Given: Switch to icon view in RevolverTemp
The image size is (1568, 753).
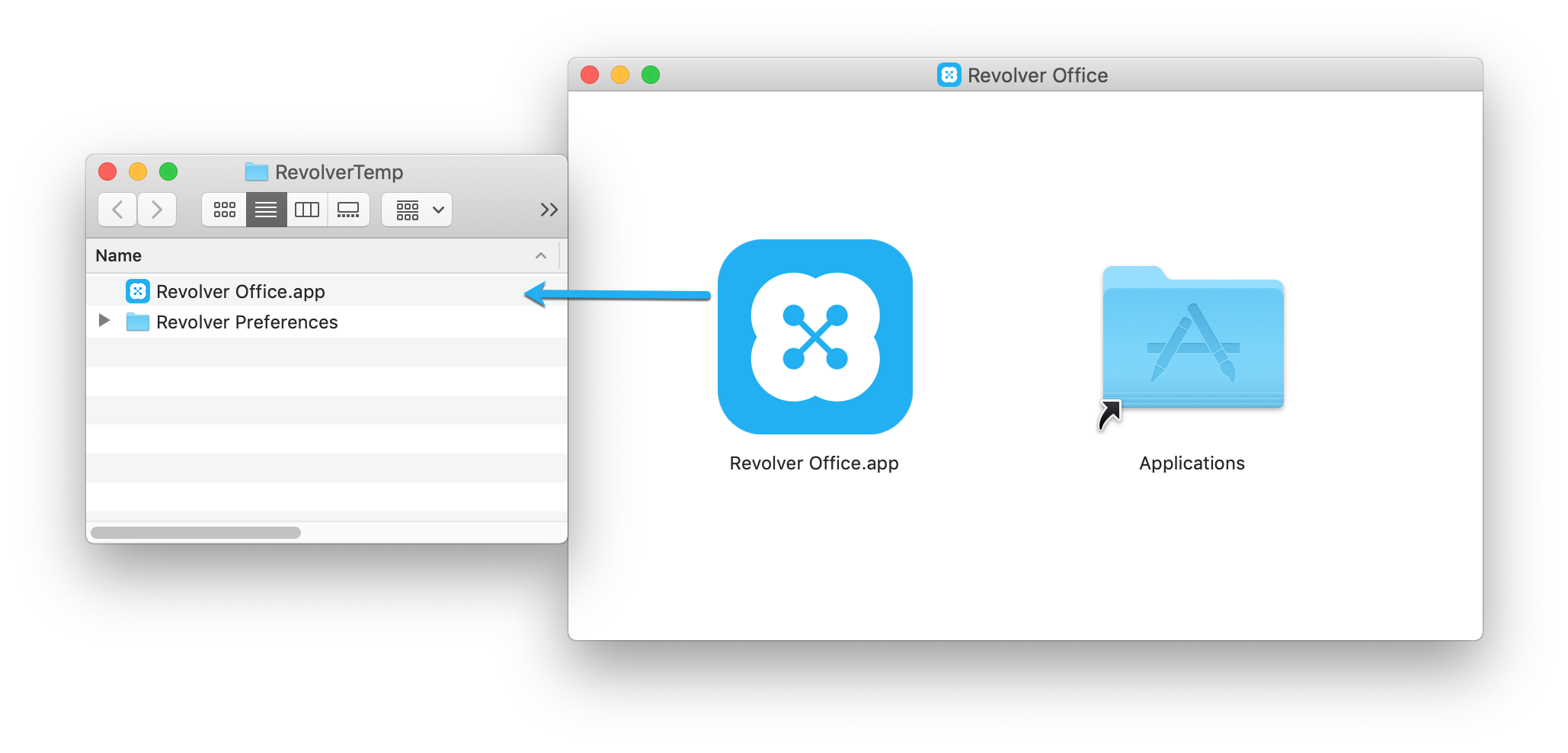Looking at the screenshot, I should (x=224, y=210).
